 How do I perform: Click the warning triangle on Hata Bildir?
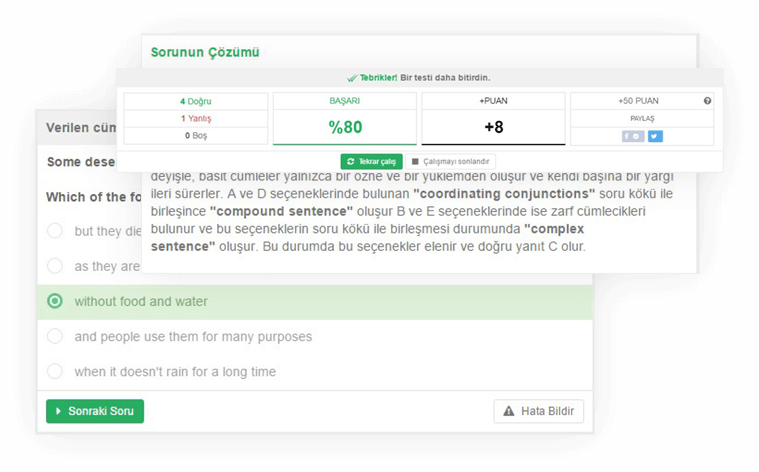tap(508, 411)
